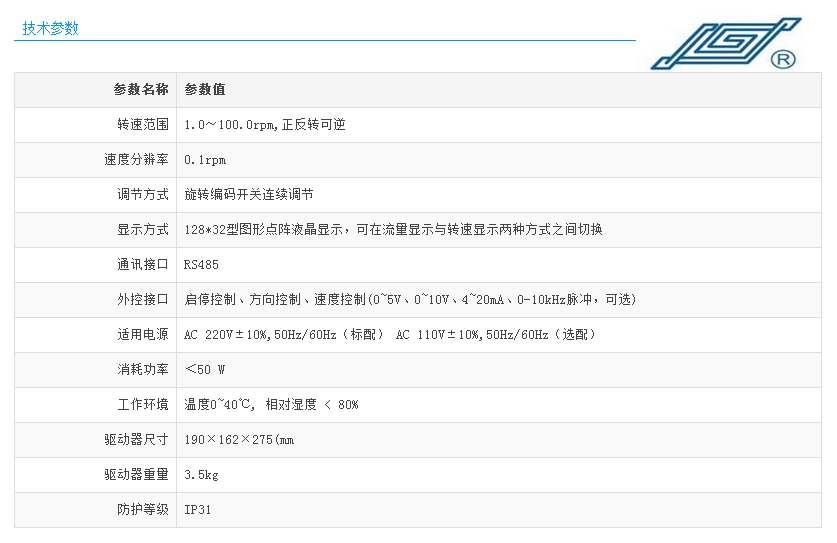
Task: Click the 参数值 column header
Action: point(205,90)
